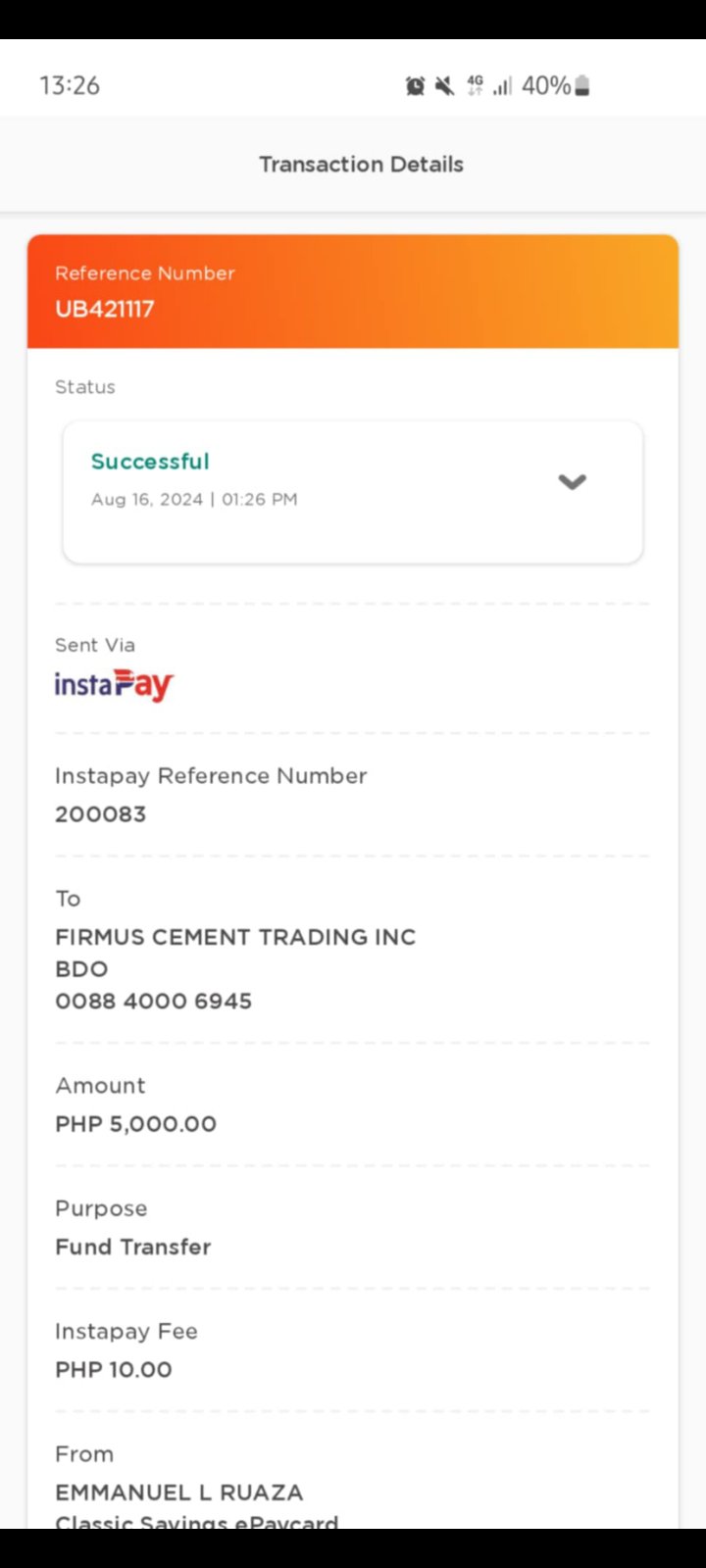Tap the PHP 10.00 Instapay fee
The height and width of the screenshot is (1568, 706).
coord(114,1369)
